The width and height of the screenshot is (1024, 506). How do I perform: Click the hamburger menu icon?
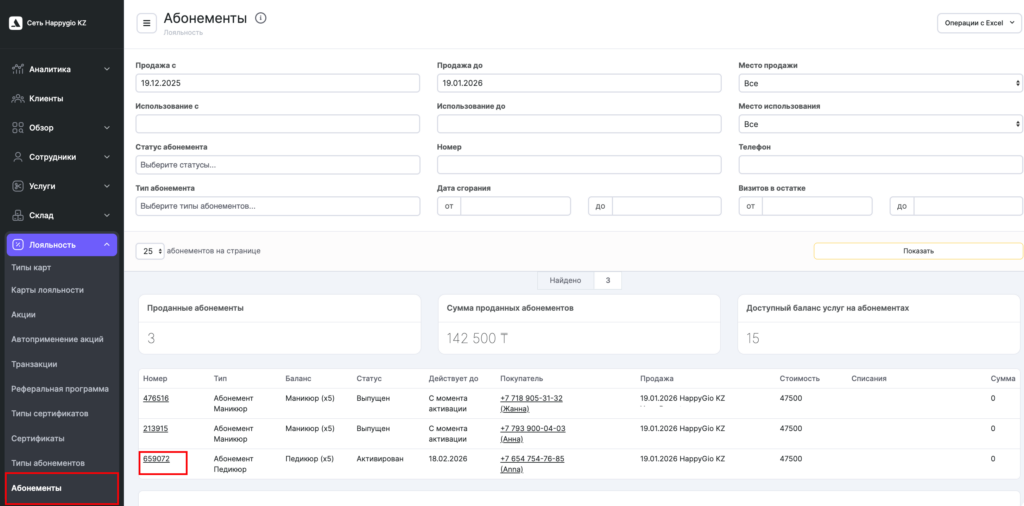147,23
